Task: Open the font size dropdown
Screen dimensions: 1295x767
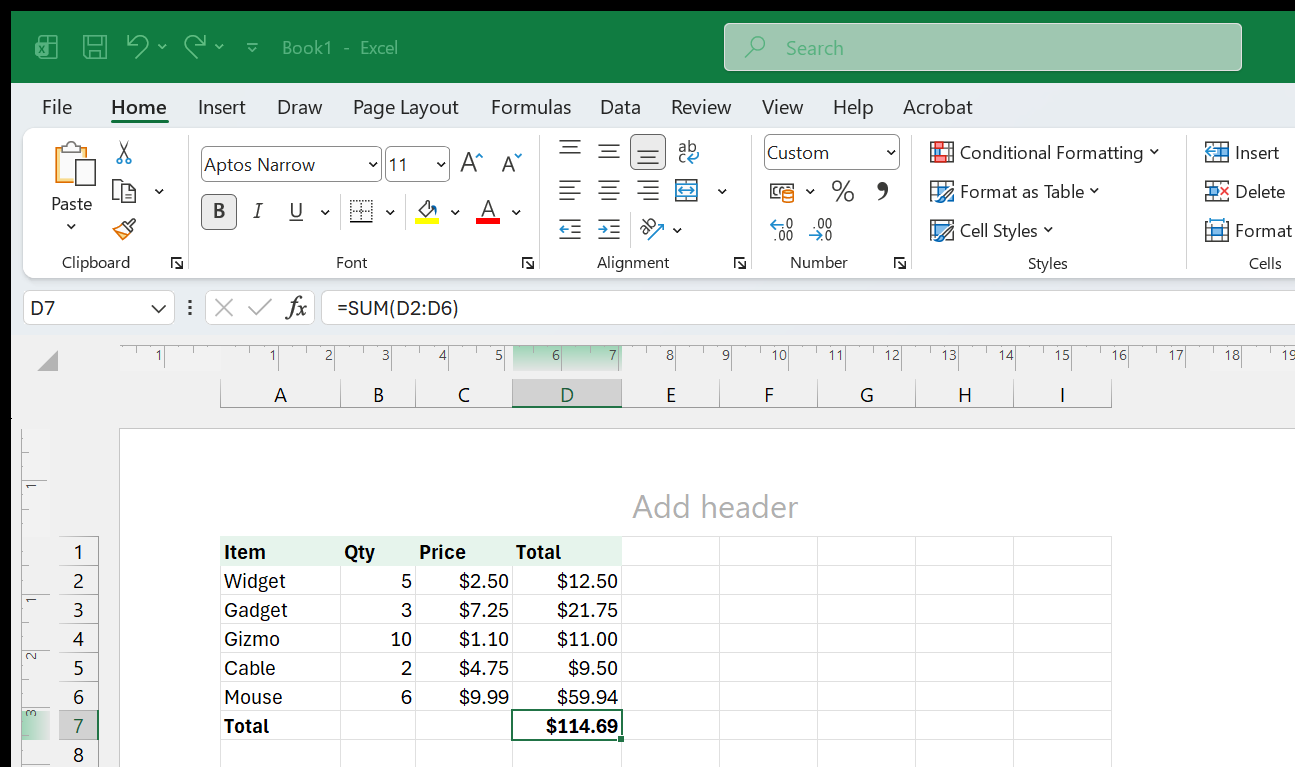Action: click(x=441, y=165)
